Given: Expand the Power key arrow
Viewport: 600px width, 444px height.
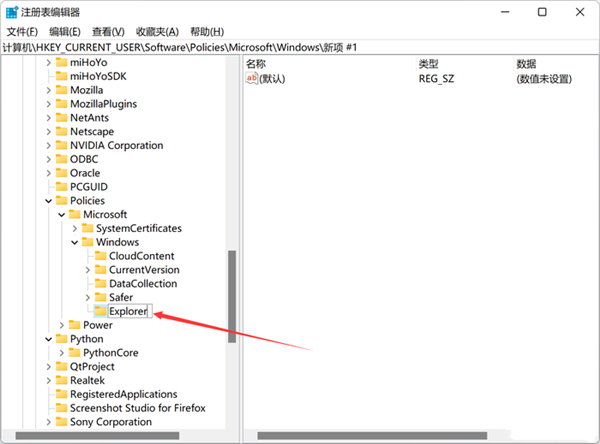Looking at the screenshot, I should click(61, 325).
